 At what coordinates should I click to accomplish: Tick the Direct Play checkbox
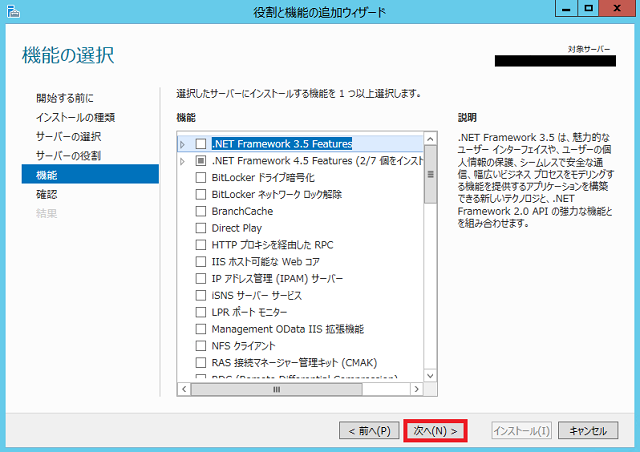pos(201,229)
